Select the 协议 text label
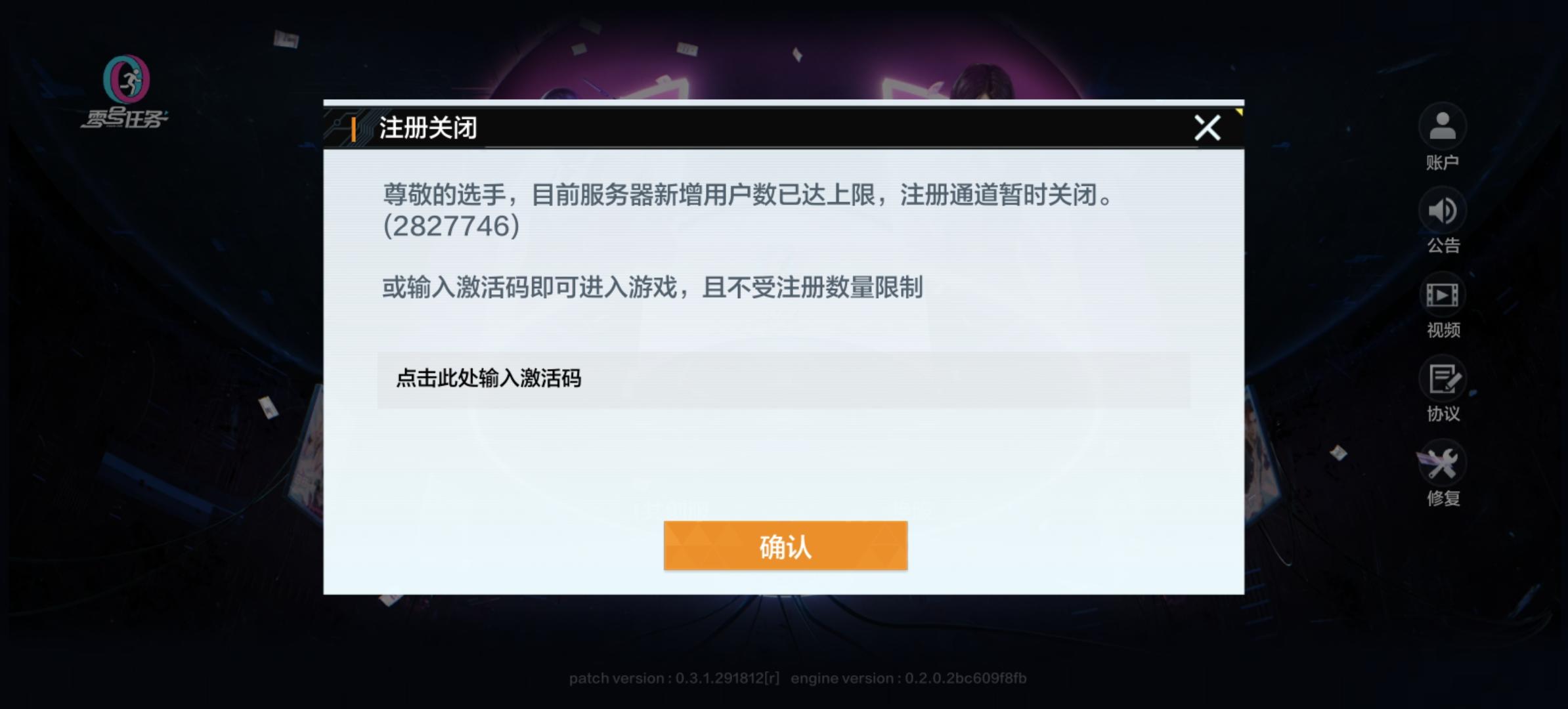The image size is (1568, 709). point(1443,414)
